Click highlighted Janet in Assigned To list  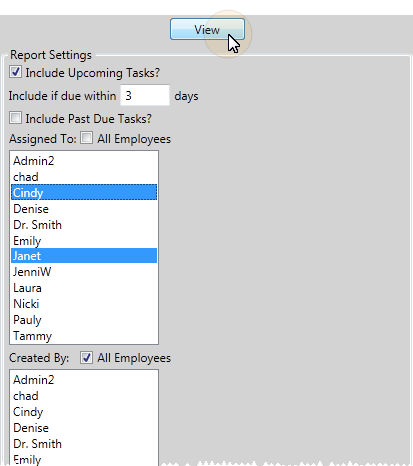pos(84,256)
